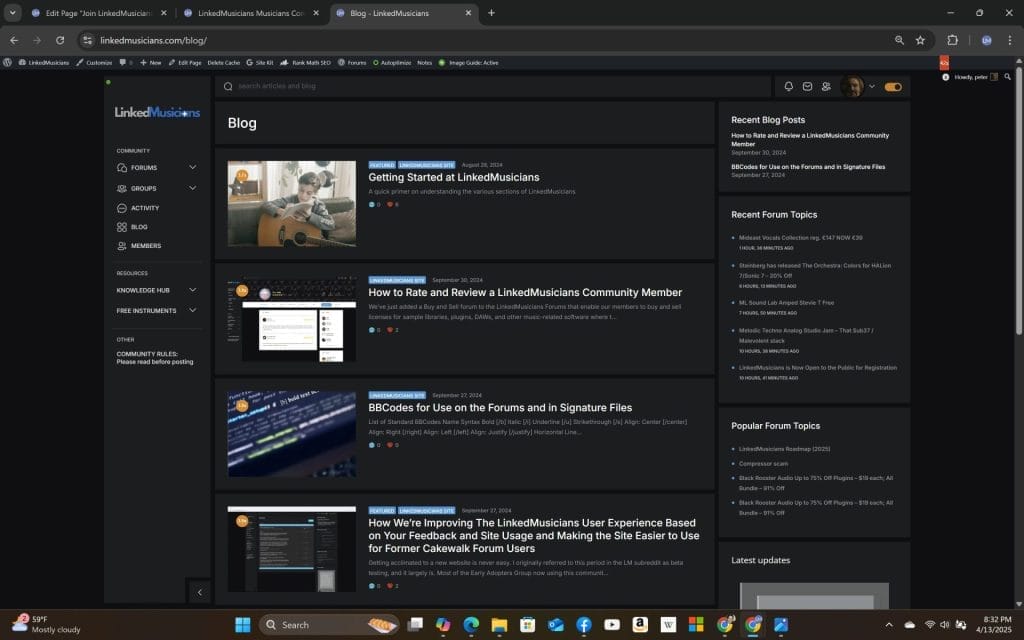Expand the Free Instruments submenu

click(x=192, y=311)
